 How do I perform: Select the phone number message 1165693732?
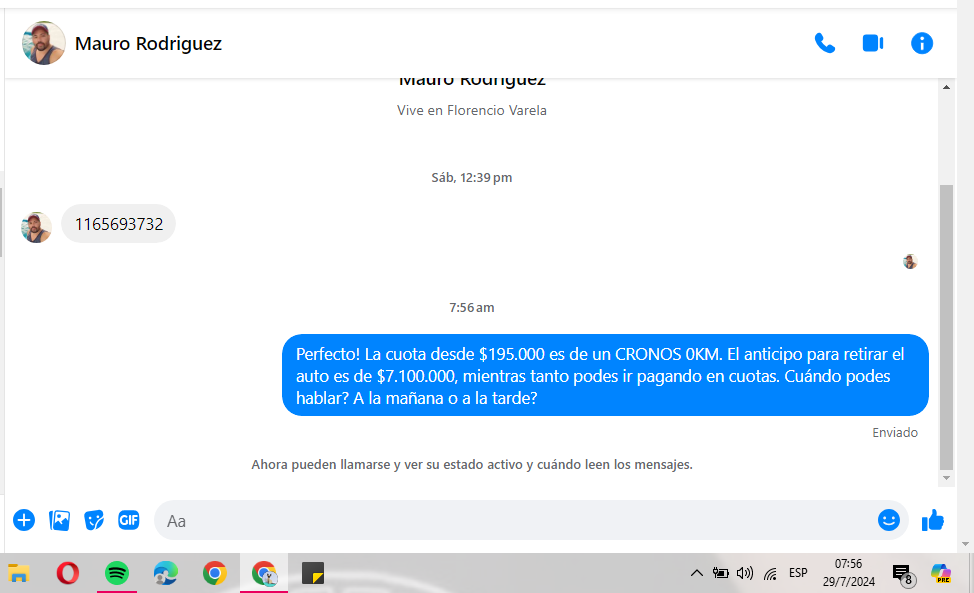point(119,224)
